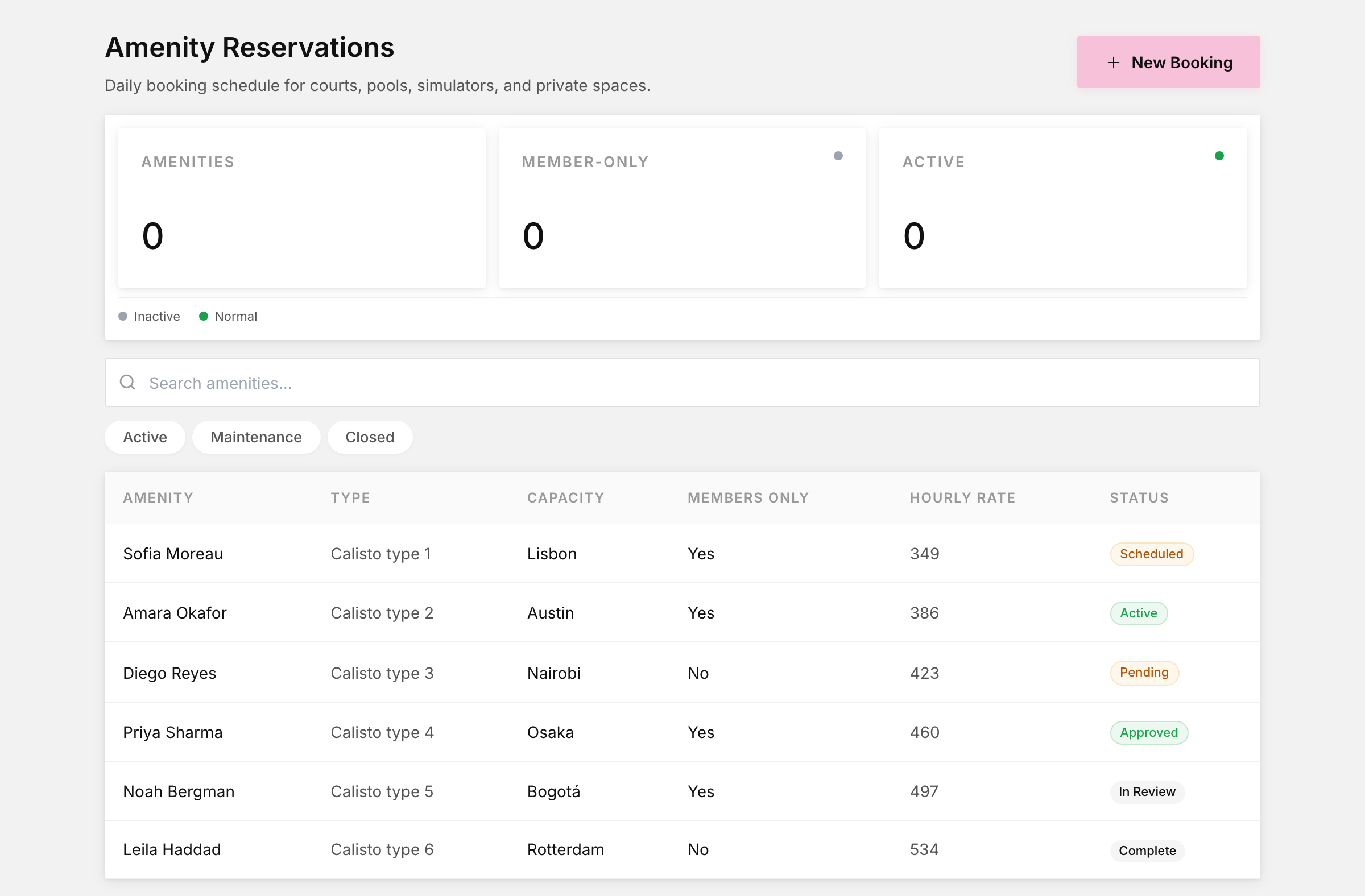Filter by the Maintenance chip
Screen dimensions: 1365x896
(256, 437)
